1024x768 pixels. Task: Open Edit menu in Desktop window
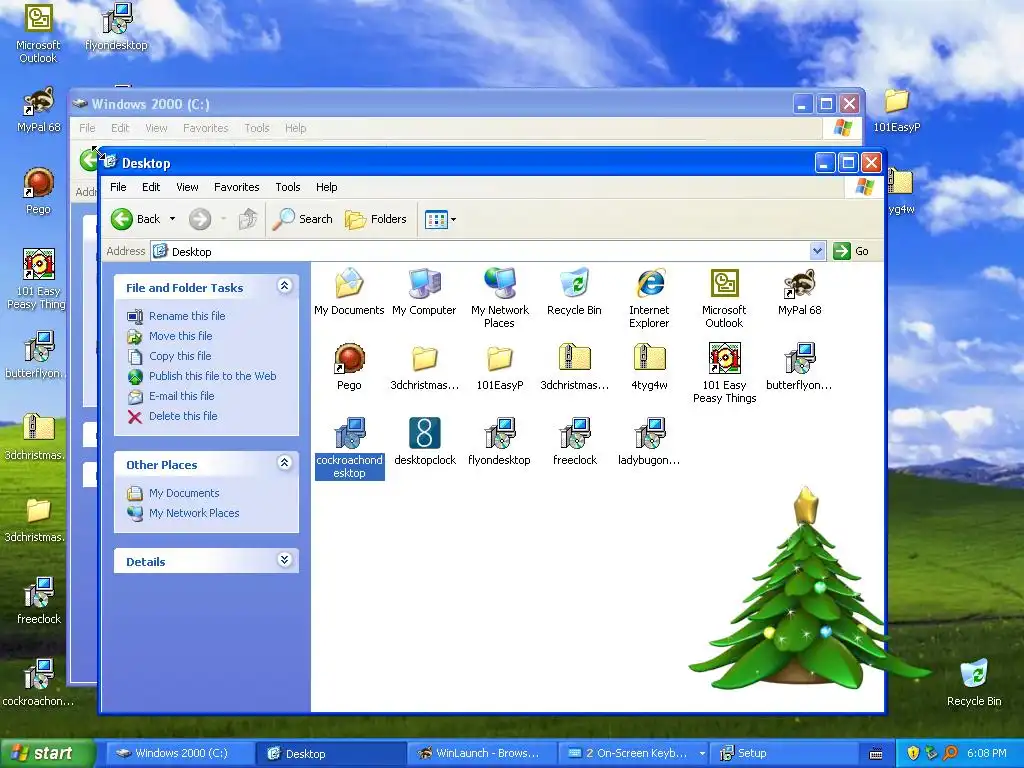151,187
